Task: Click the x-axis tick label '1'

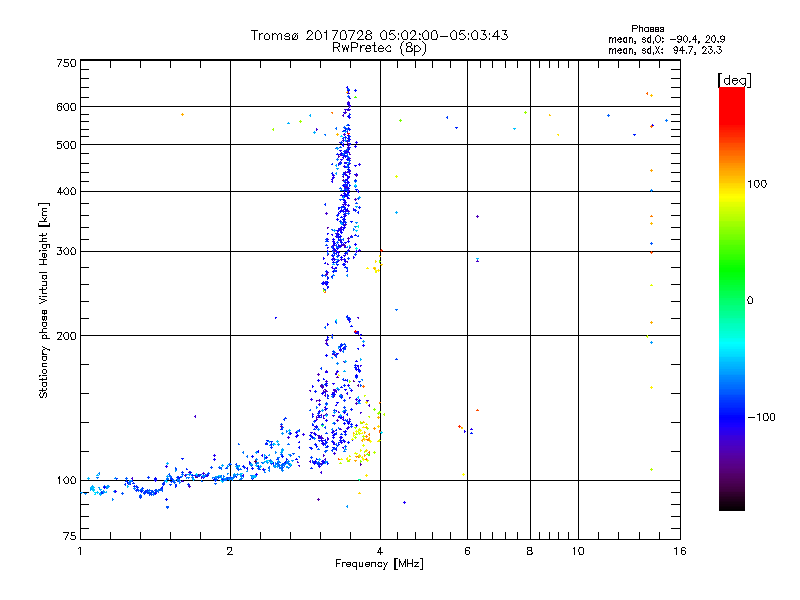Action: (80, 551)
